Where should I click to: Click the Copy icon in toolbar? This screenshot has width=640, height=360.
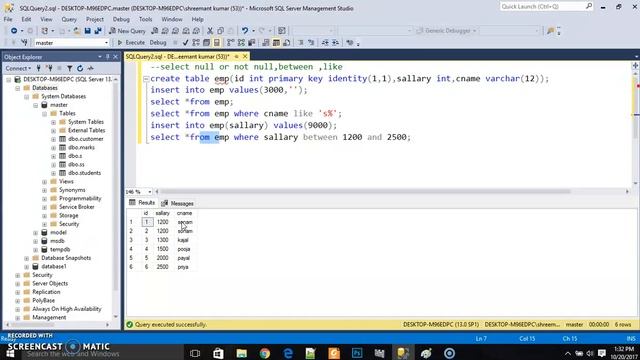220,31
